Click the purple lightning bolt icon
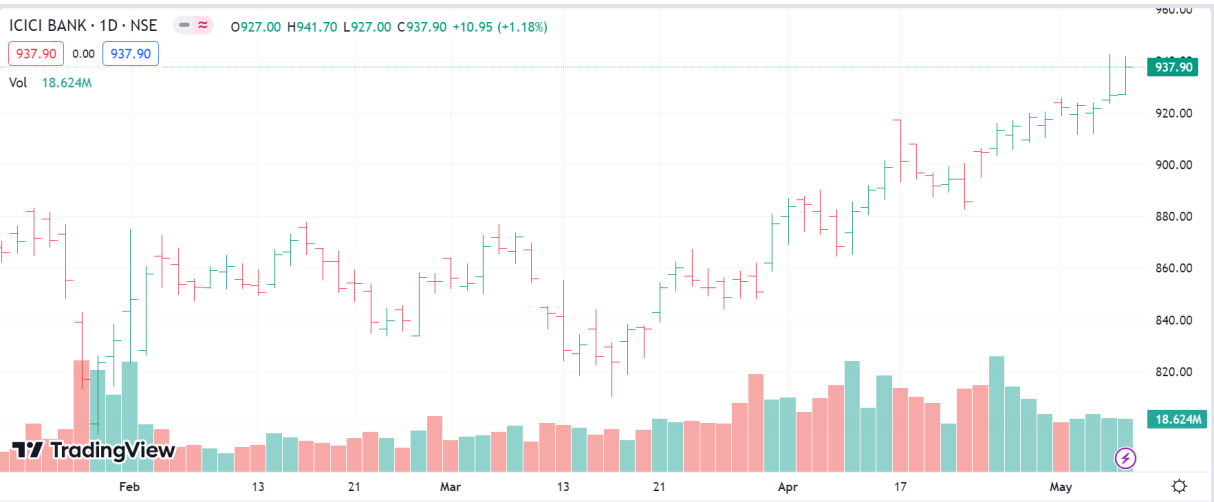Screen dimensions: 1214x502 [x=1126, y=458]
